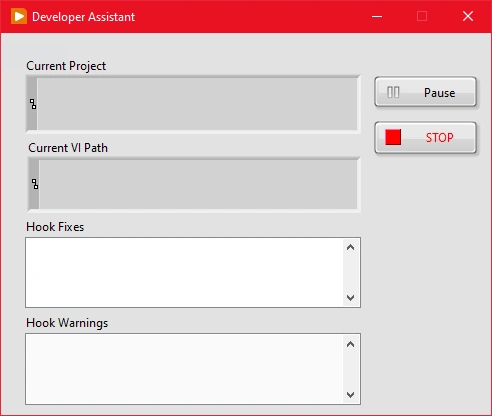Viewport: 492px width, 416px height.
Task: Minimize the Developer Assistant window
Action: point(377,16)
